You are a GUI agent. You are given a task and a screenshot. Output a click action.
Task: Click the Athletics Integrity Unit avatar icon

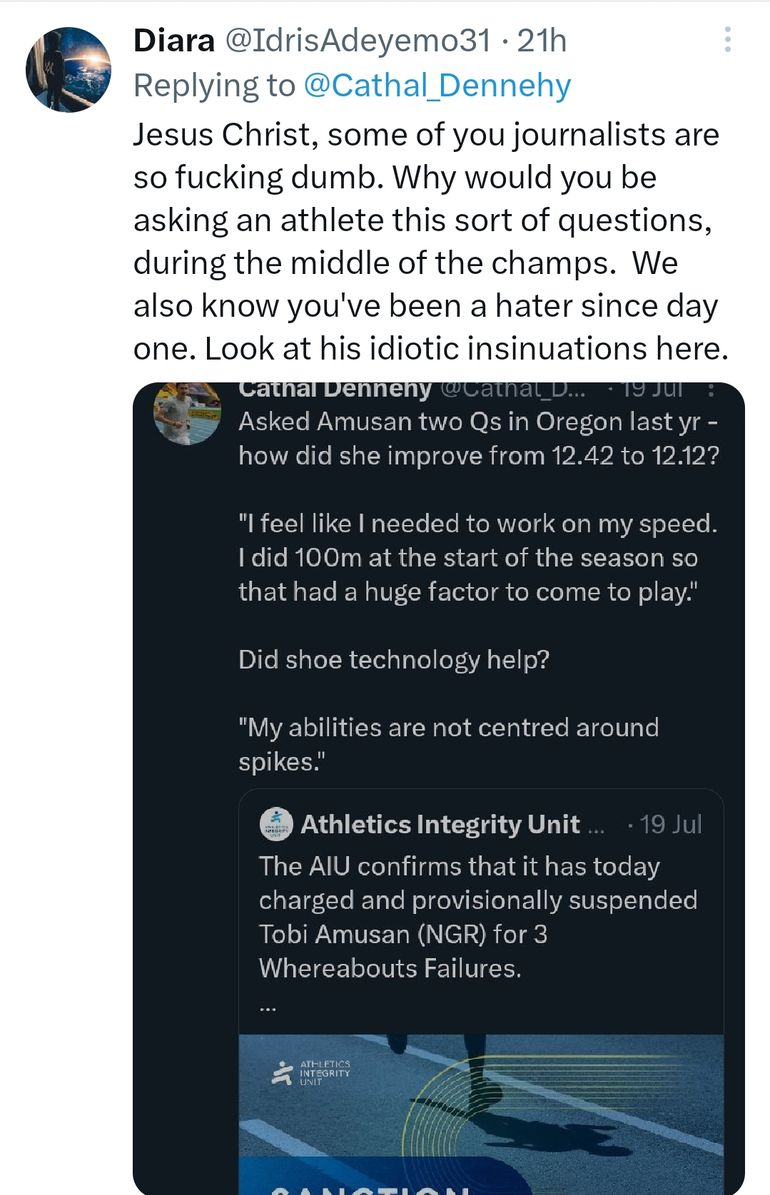276,824
